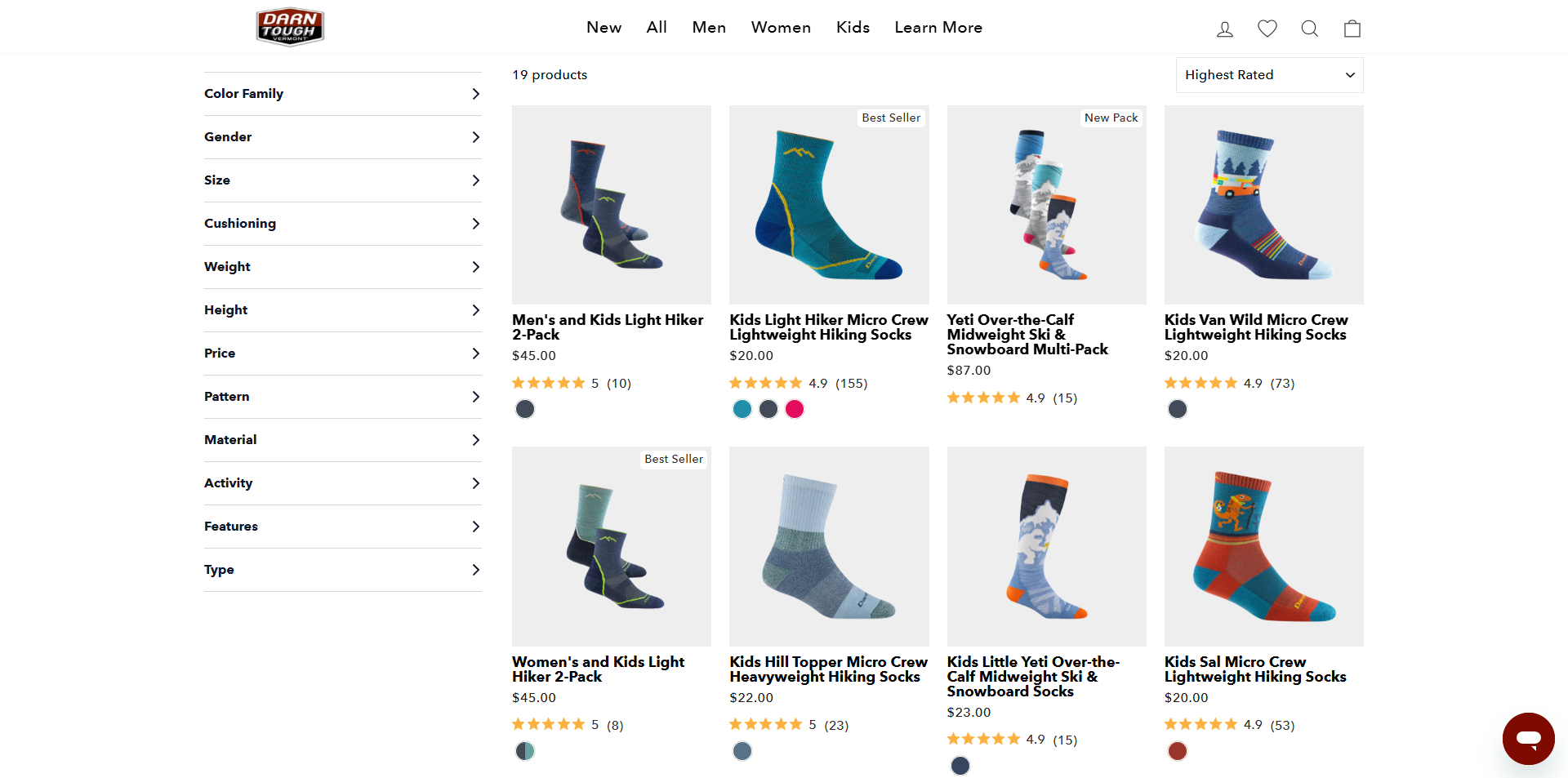Viewport: 1568px width, 778px height.
Task: Choose red swatch under Kids Sal Micro Crew
Action: click(x=1177, y=751)
